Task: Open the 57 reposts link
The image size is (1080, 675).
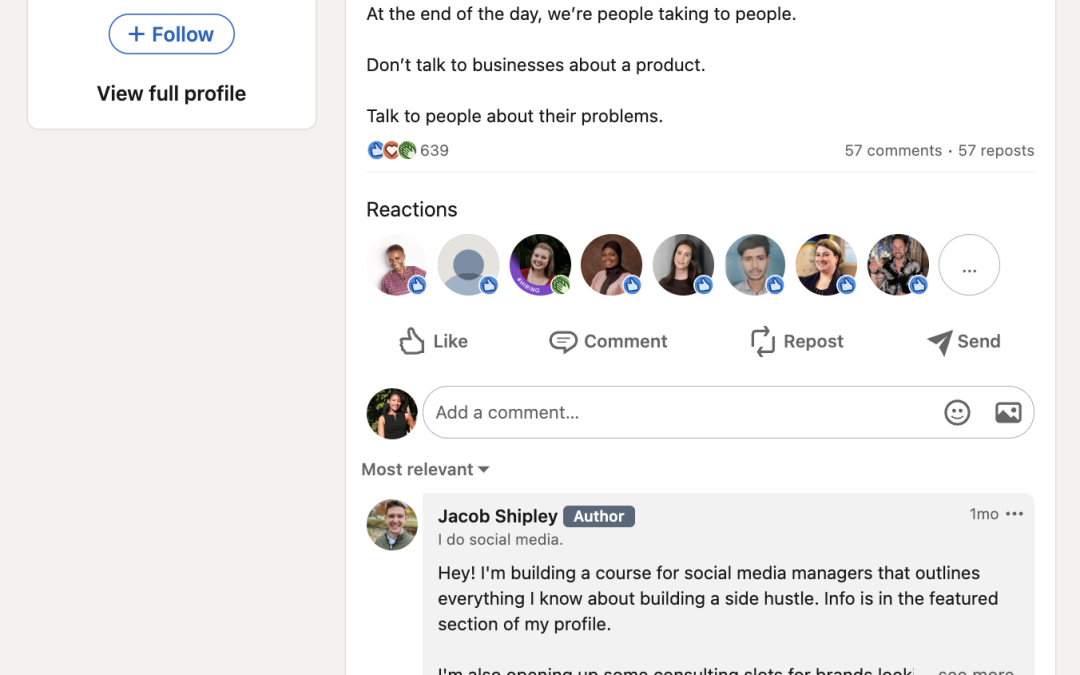Action: click(x=996, y=151)
